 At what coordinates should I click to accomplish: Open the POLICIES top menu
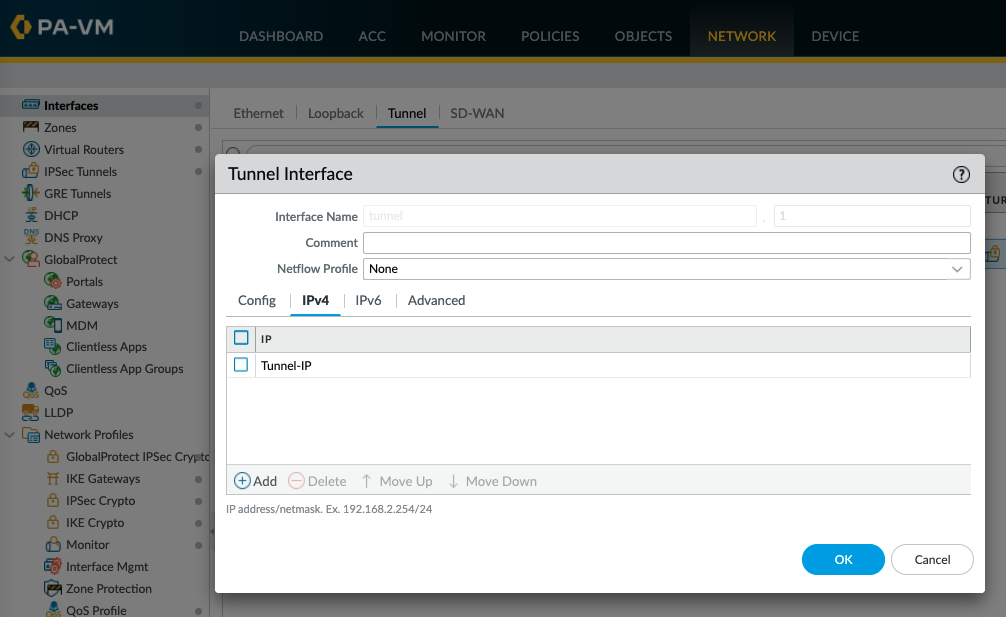(x=550, y=37)
